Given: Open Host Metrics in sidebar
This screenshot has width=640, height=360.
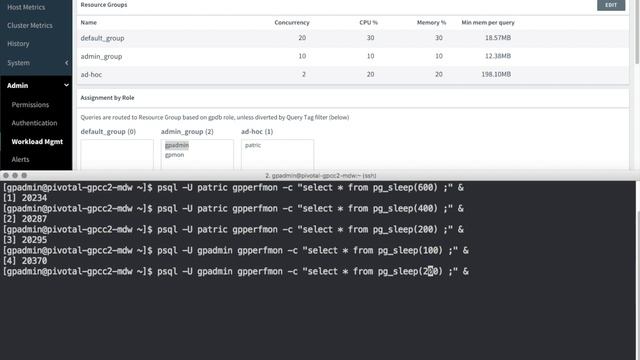Looking at the screenshot, I should (x=26, y=7).
